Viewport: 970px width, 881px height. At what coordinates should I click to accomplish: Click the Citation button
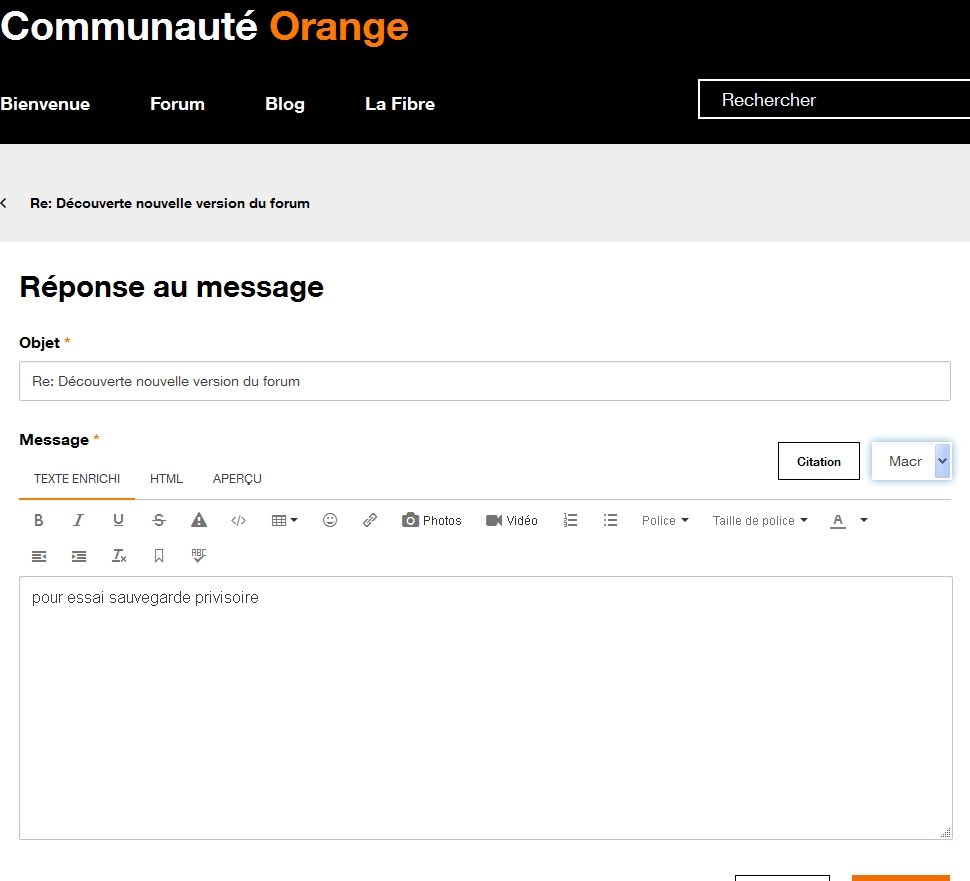[x=818, y=461]
